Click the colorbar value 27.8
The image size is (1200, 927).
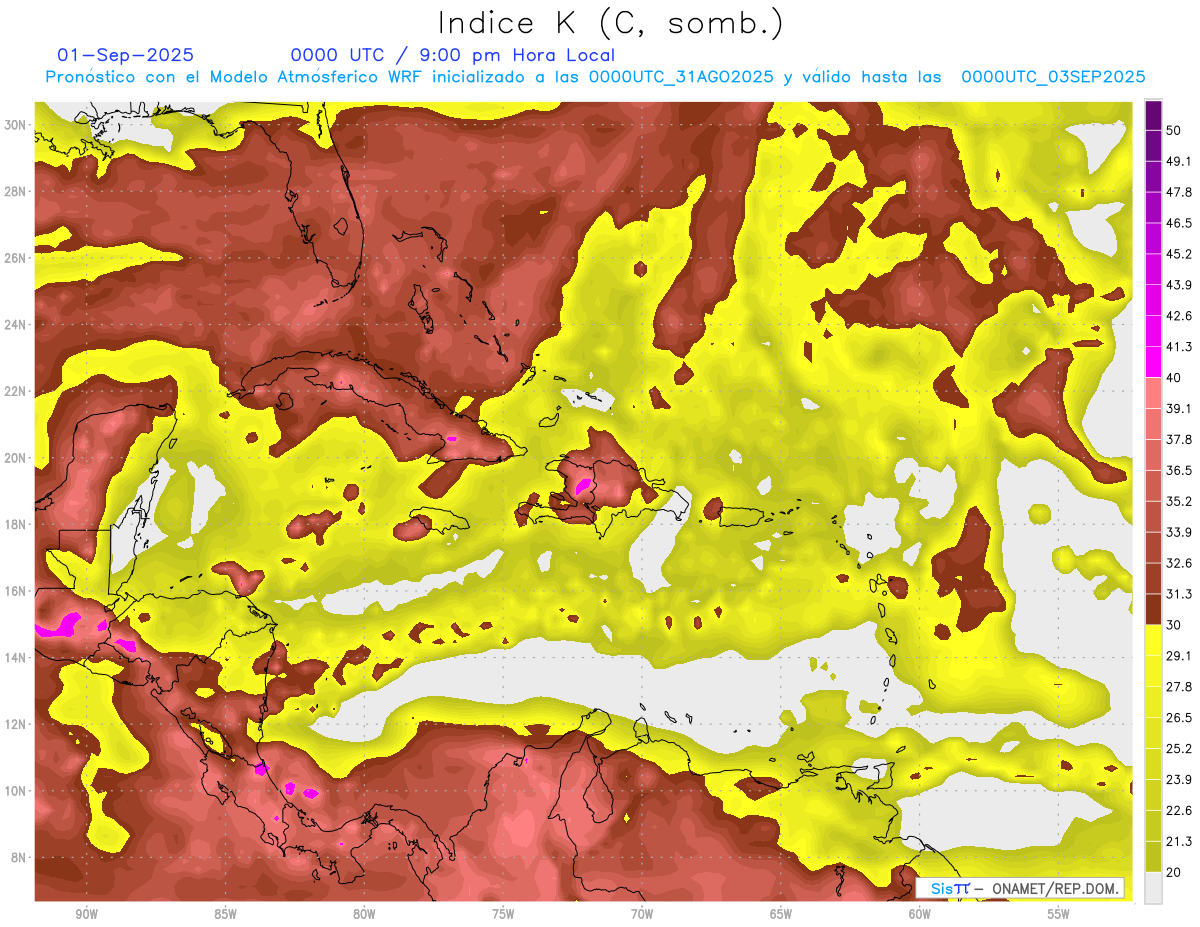(x=1179, y=687)
